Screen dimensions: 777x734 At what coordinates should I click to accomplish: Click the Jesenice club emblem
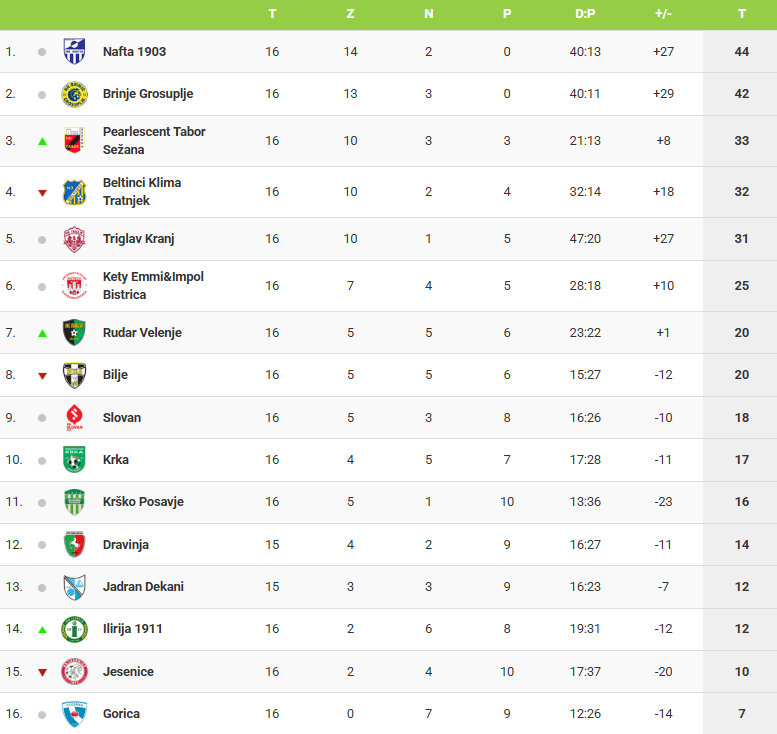pyautogui.click(x=74, y=672)
